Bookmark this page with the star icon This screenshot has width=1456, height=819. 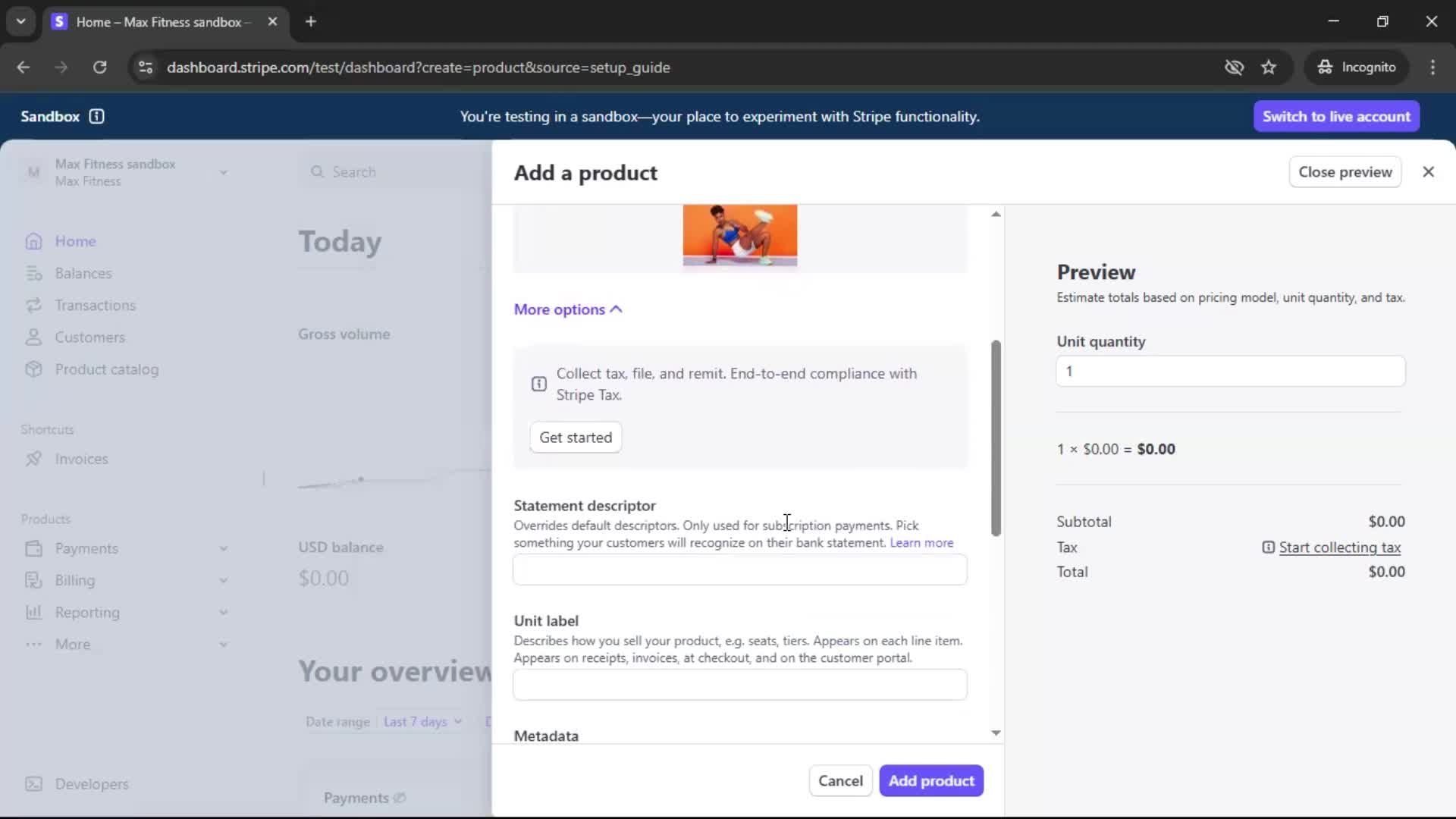1269,67
